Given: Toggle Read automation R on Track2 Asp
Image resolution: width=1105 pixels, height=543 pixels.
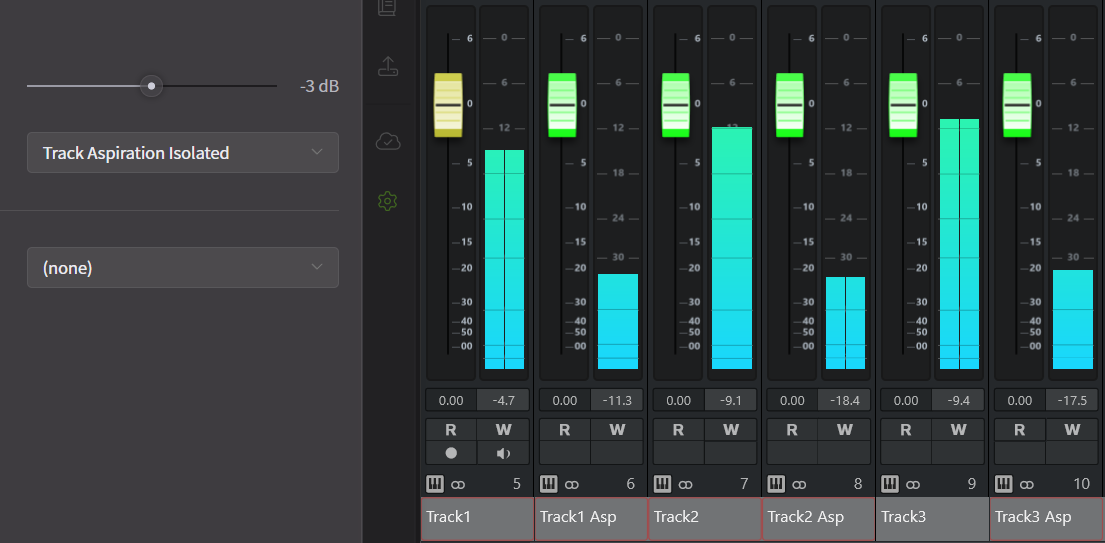Looking at the screenshot, I should (792, 430).
